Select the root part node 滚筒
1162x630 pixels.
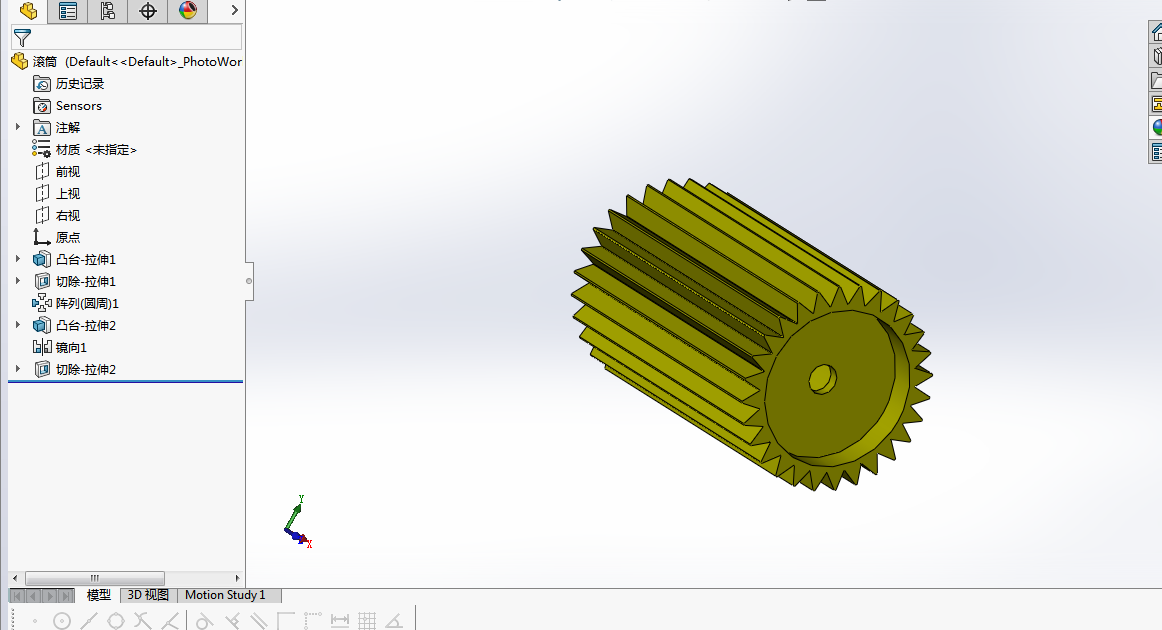point(126,62)
